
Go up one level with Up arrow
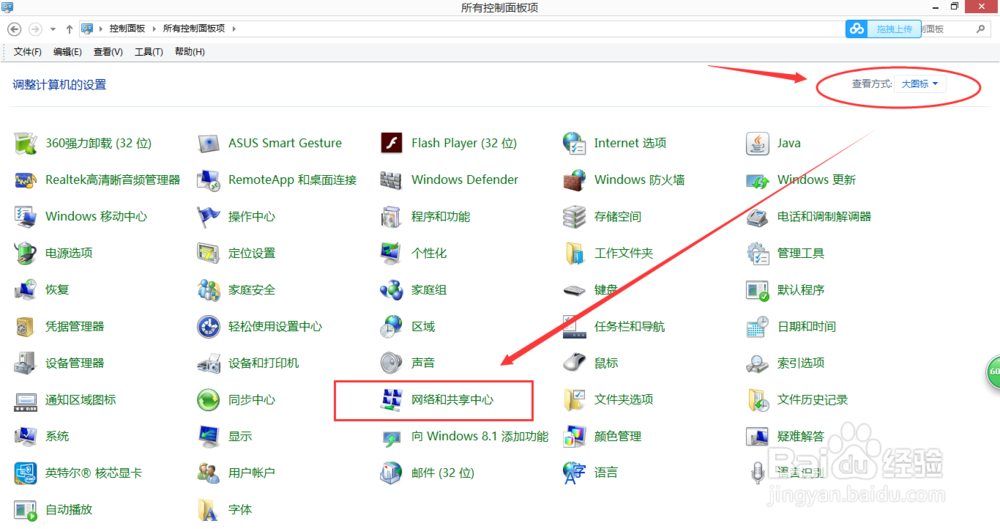pyautogui.click(x=70, y=29)
